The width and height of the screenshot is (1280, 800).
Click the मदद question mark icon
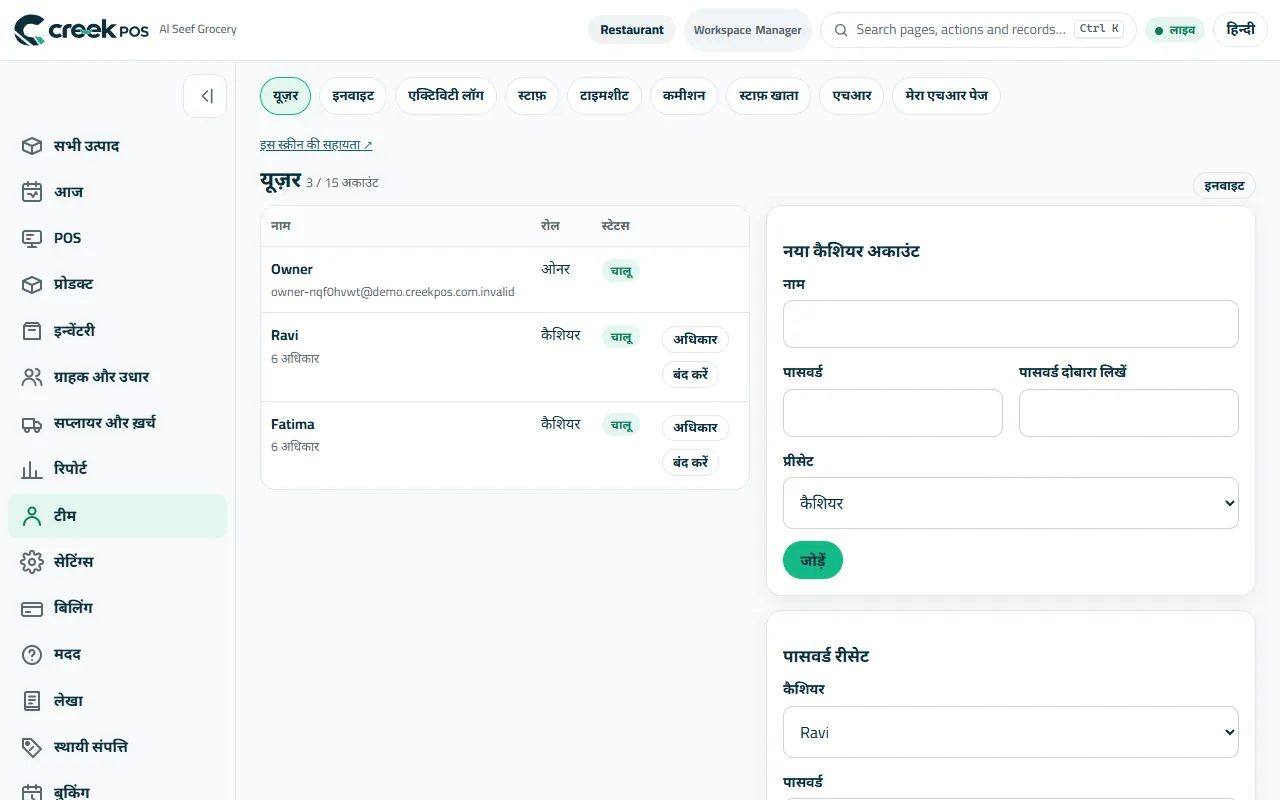(32, 655)
